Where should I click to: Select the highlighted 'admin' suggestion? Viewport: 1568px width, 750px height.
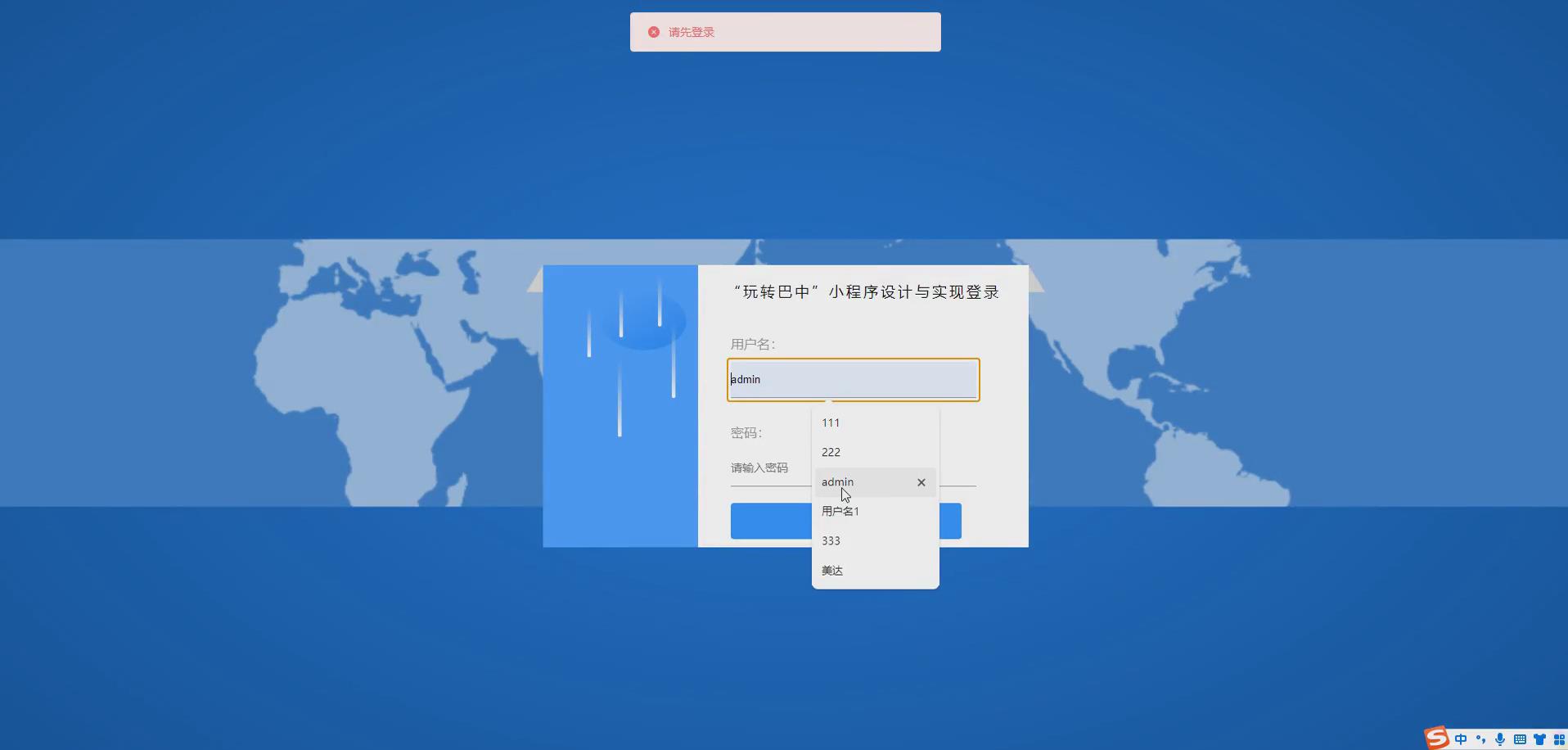(837, 482)
